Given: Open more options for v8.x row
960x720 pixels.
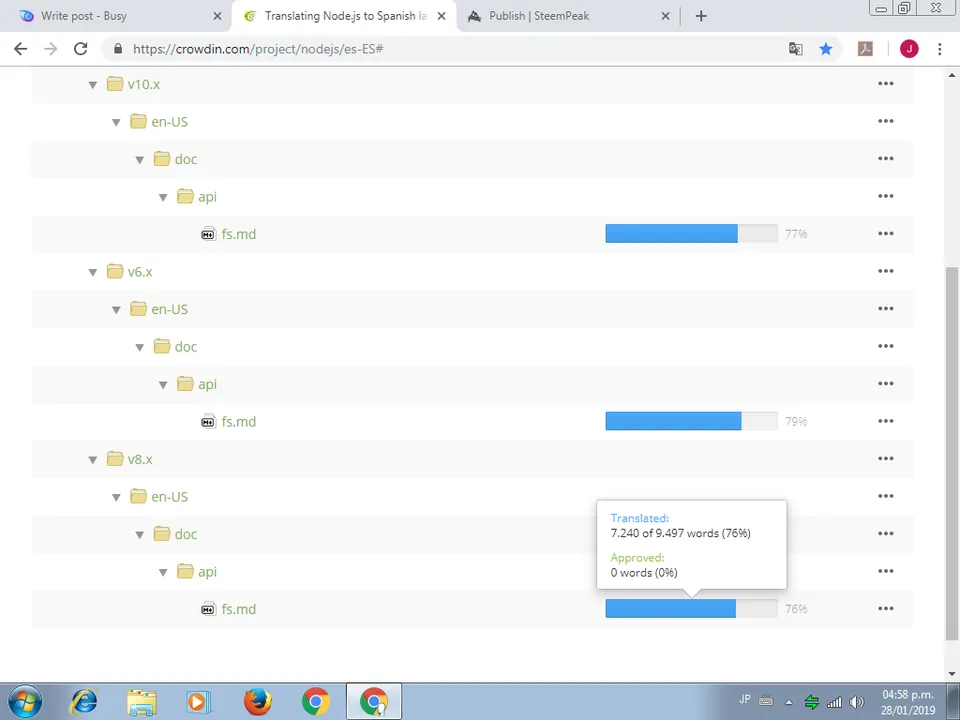Looking at the screenshot, I should [x=886, y=458].
